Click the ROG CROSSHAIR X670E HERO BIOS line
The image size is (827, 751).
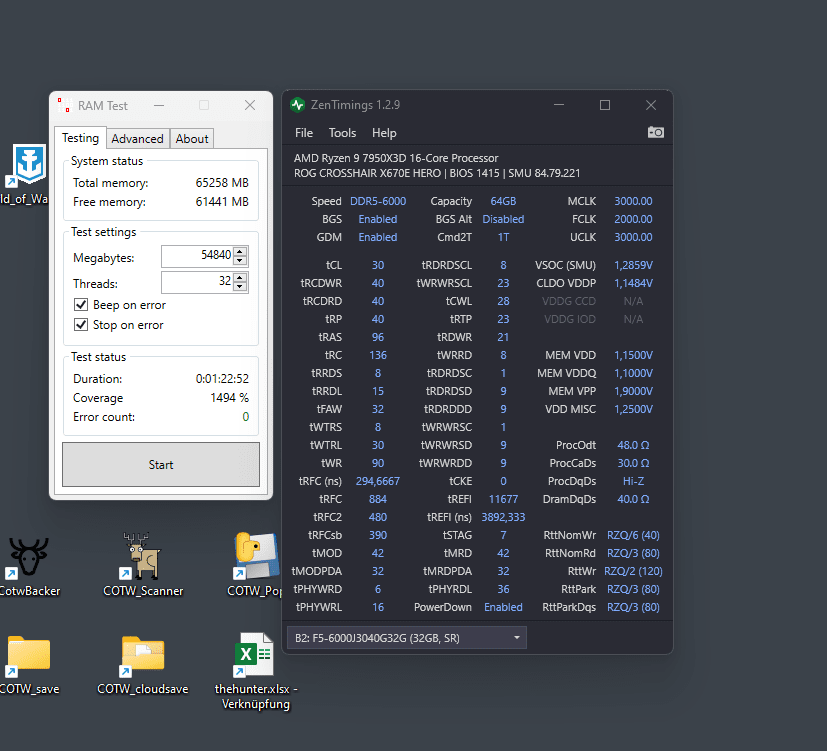[x=437, y=174]
